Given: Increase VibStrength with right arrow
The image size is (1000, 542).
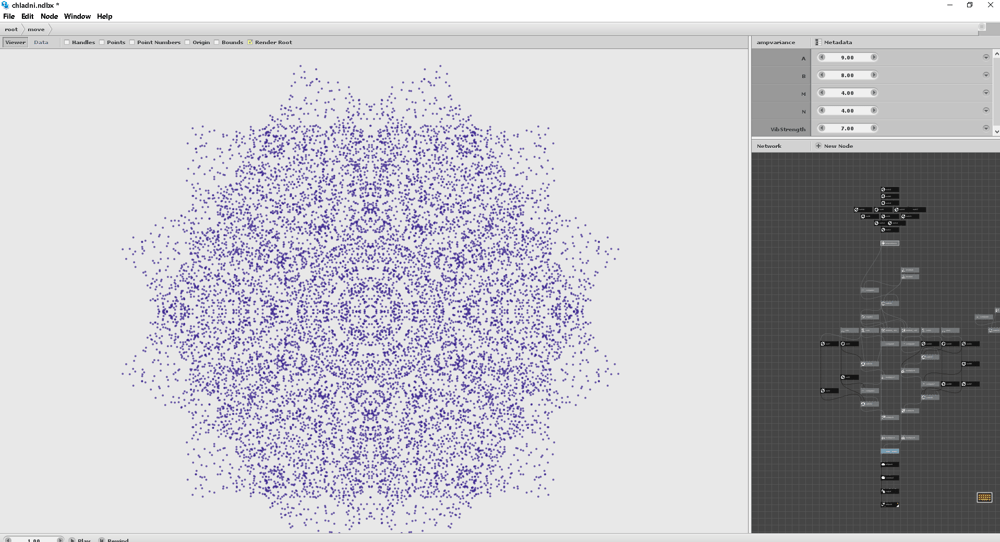Looking at the screenshot, I should pyautogui.click(x=874, y=129).
